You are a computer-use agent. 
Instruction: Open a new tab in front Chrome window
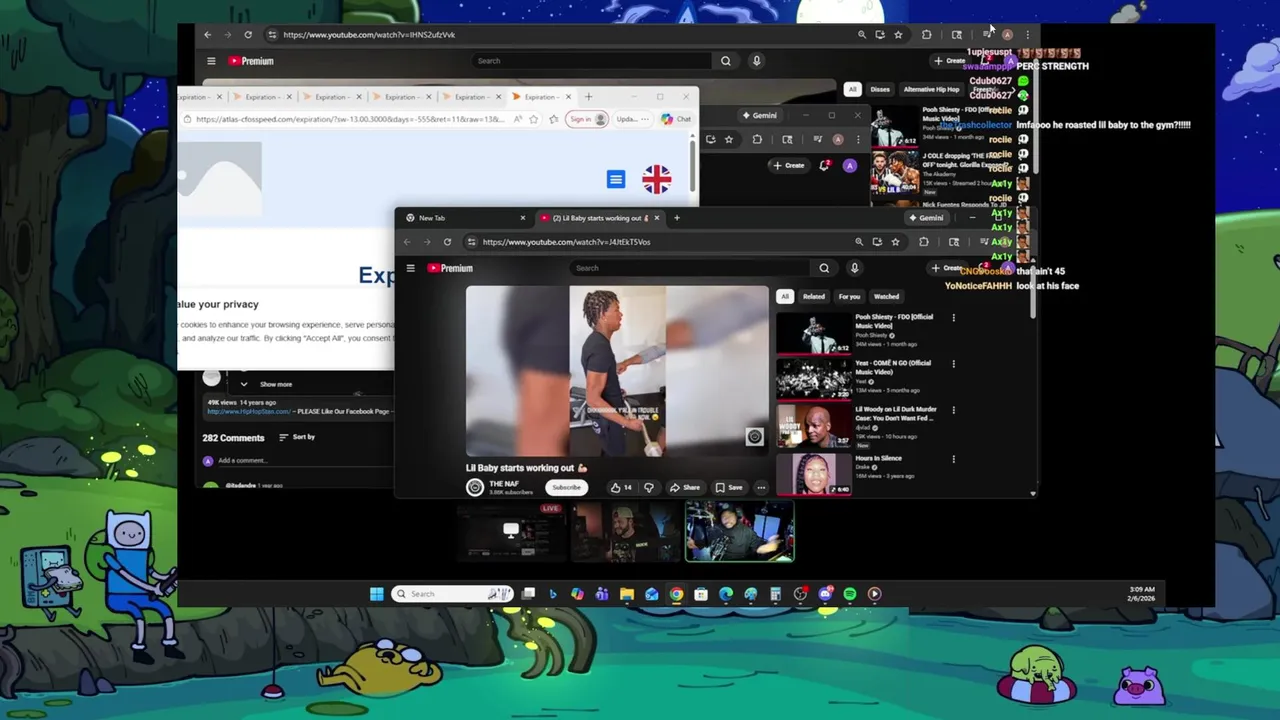(676, 218)
